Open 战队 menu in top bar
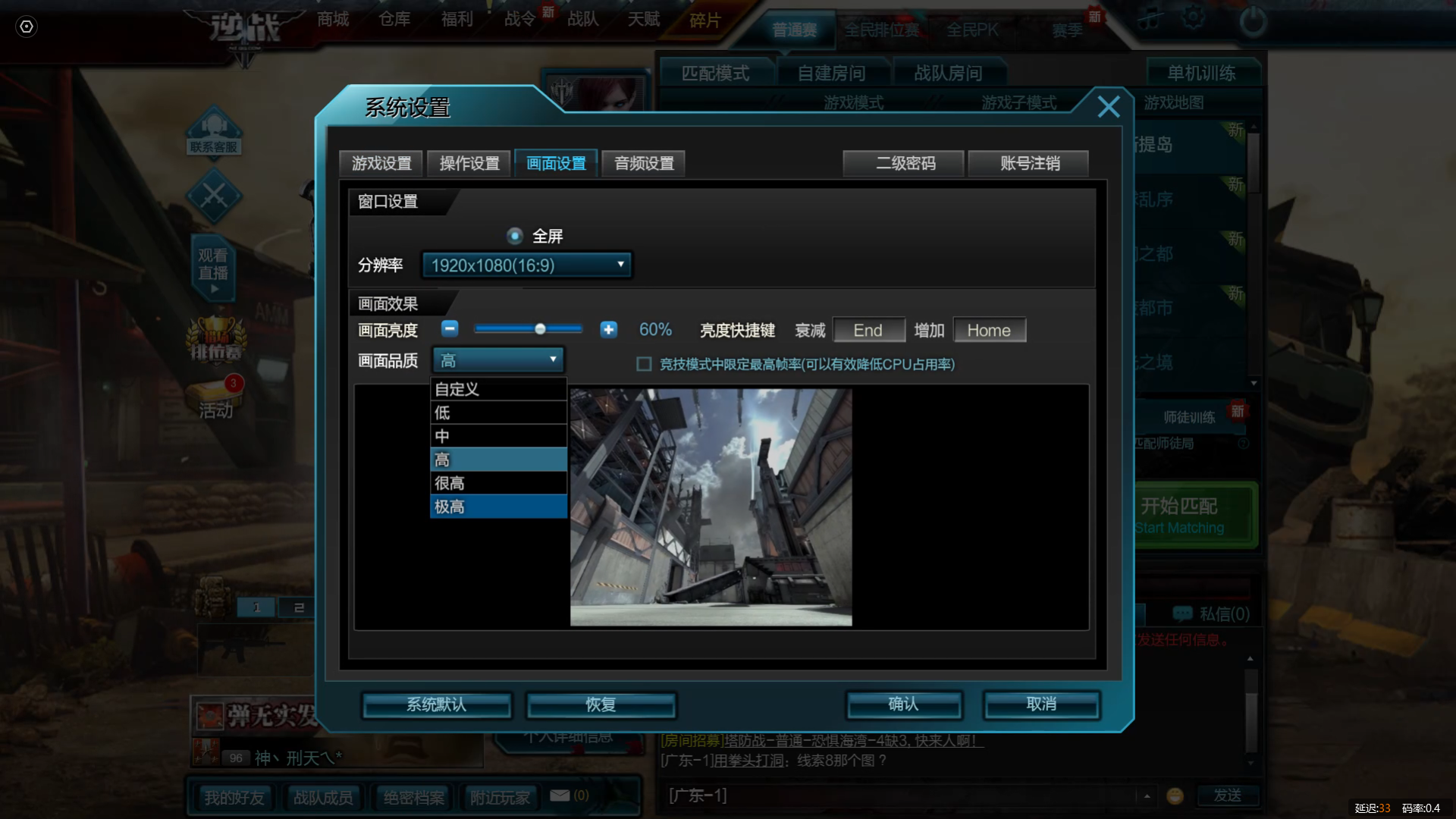The width and height of the screenshot is (1456, 819). click(x=583, y=19)
